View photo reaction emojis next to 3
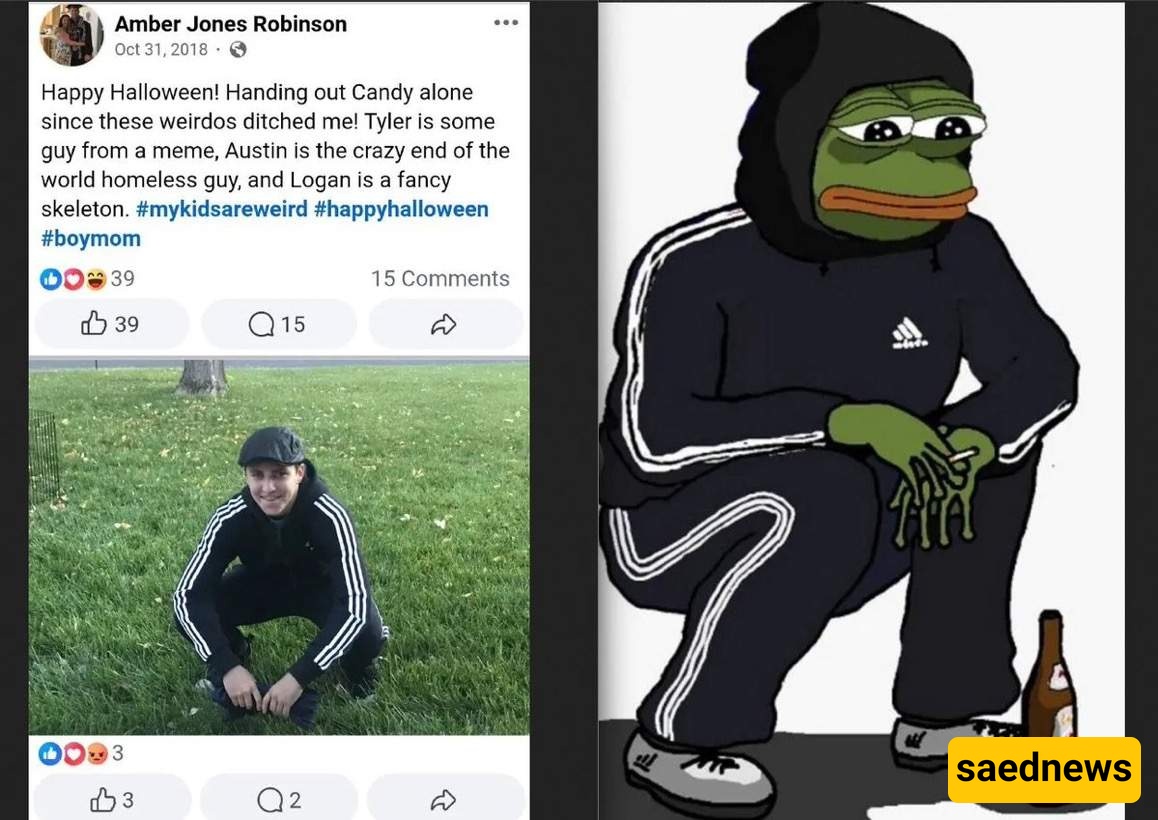This screenshot has height=820, width=1158. point(81,754)
